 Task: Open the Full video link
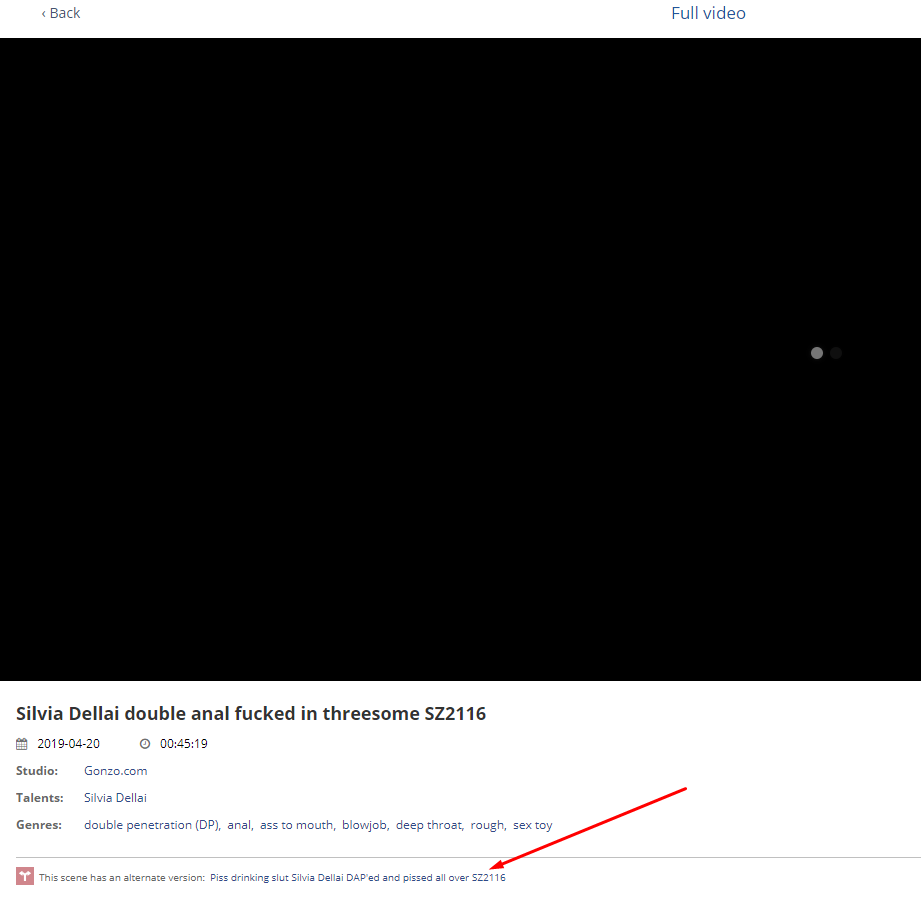pos(708,13)
